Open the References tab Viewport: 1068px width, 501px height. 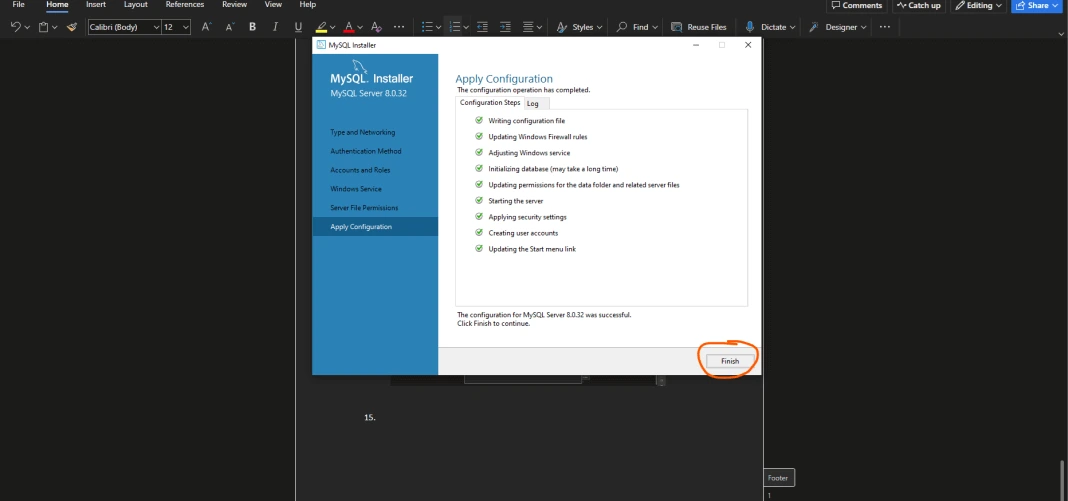coord(185,5)
